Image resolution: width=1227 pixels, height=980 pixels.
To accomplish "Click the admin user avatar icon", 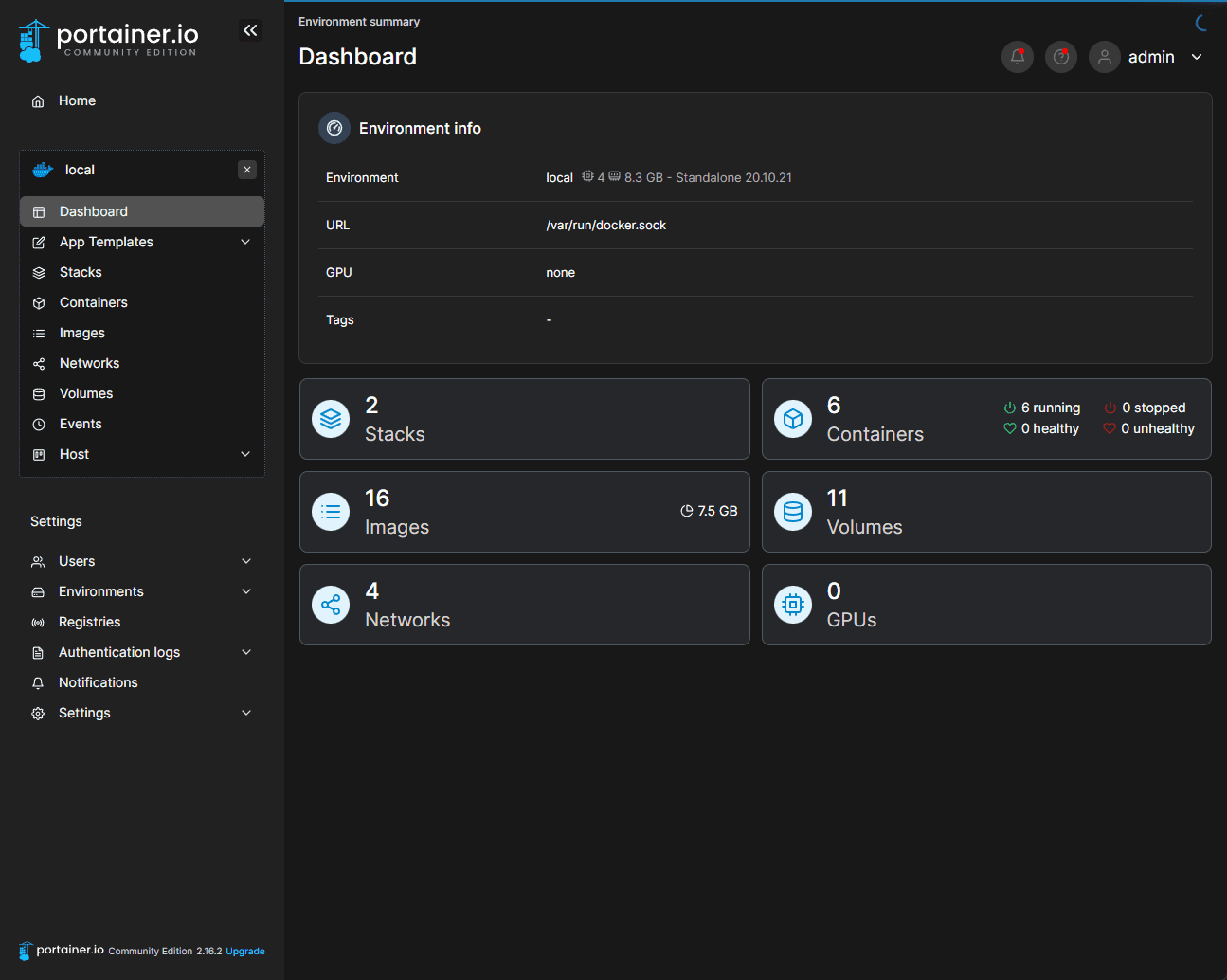I will click(1104, 57).
